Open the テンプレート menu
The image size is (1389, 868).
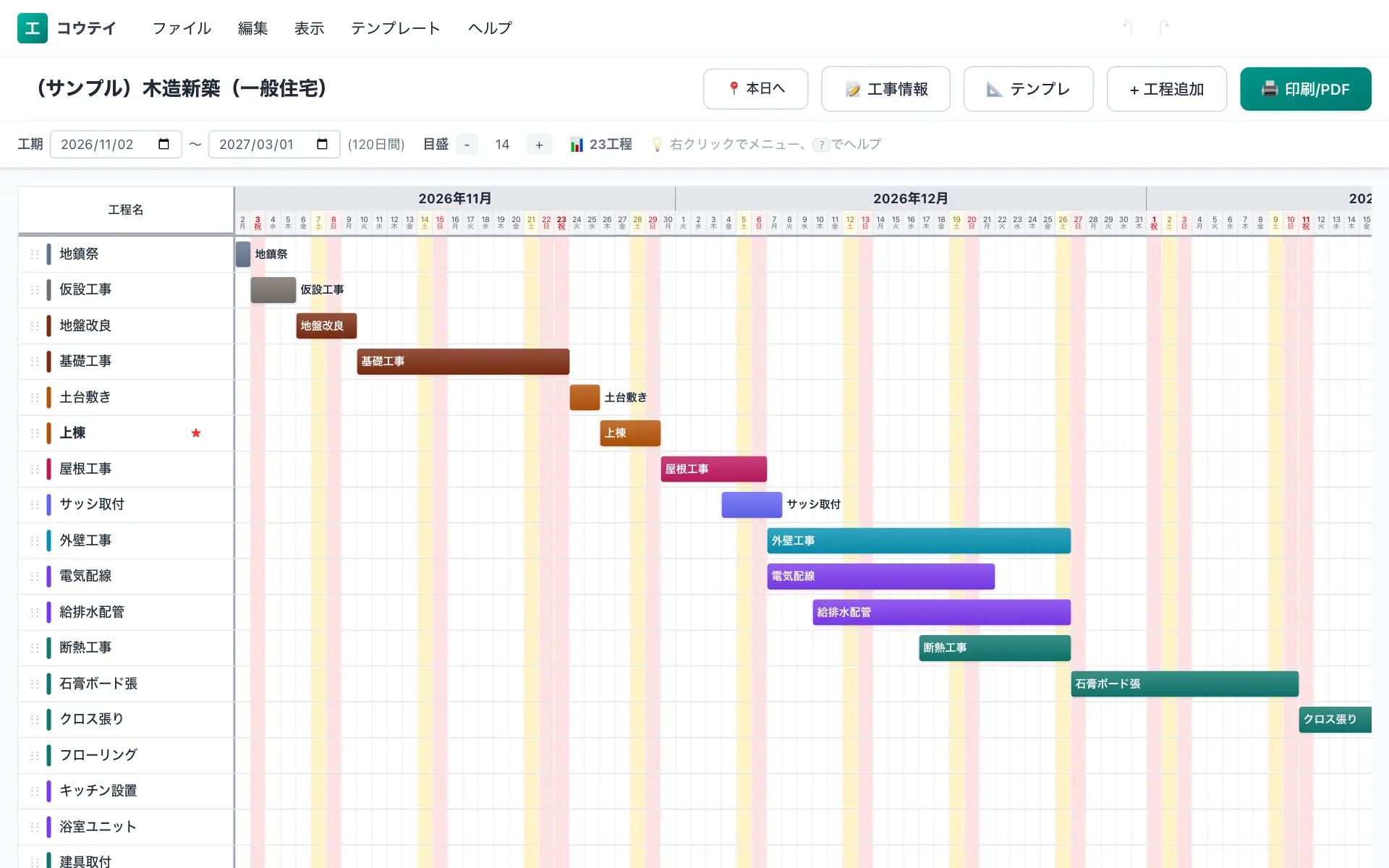click(x=396, y=28)
